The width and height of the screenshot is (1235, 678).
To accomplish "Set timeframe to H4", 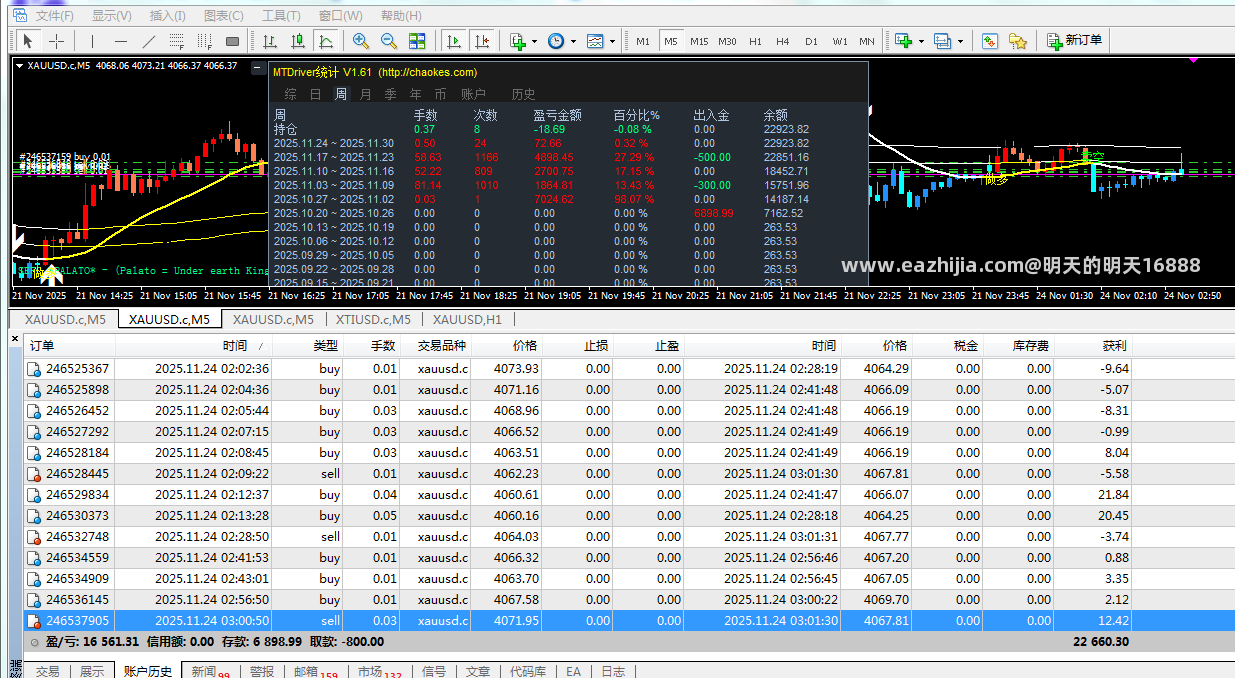I will click(783, 41).
